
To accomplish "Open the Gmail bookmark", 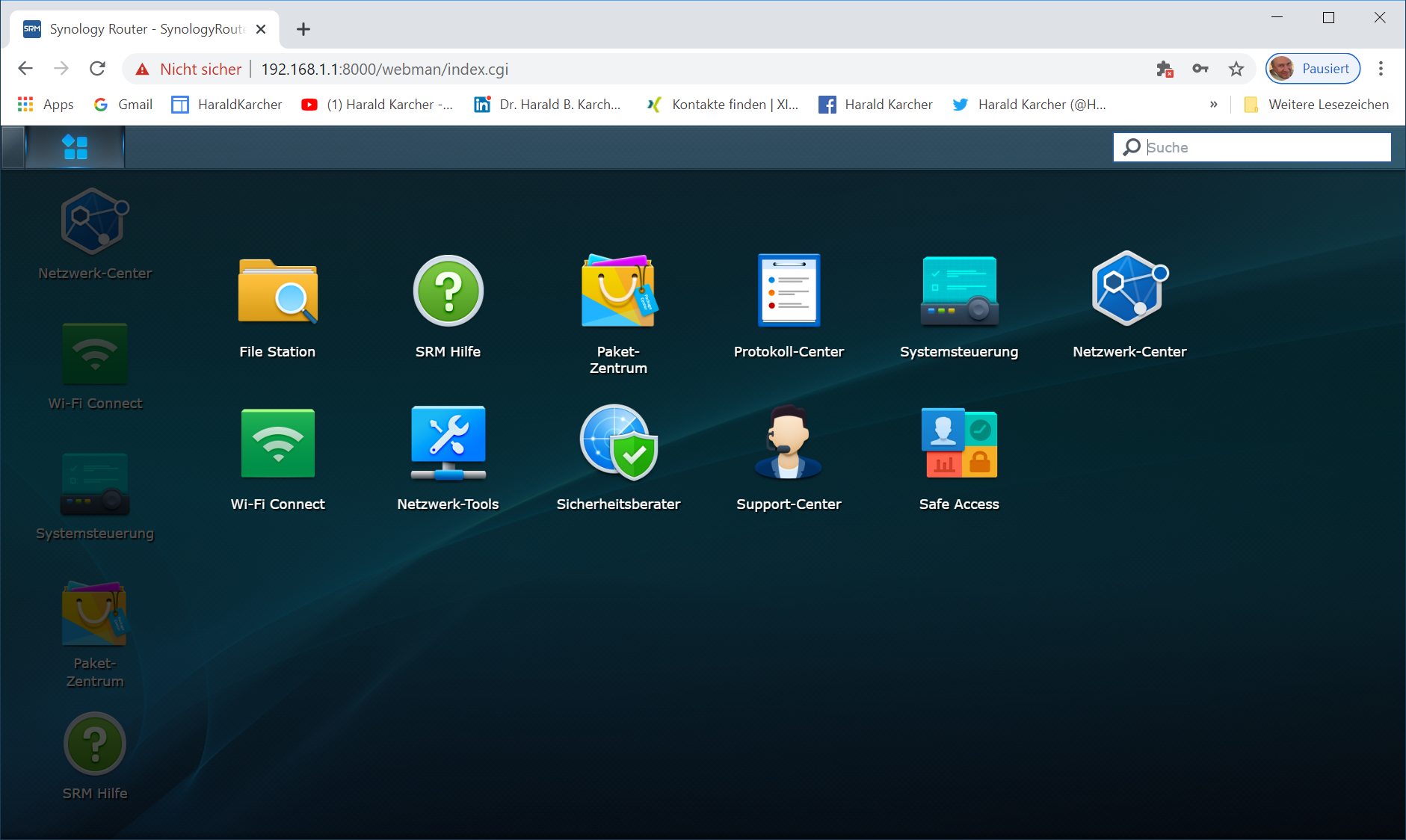I will pyautogui.click(x=123, y=105).
